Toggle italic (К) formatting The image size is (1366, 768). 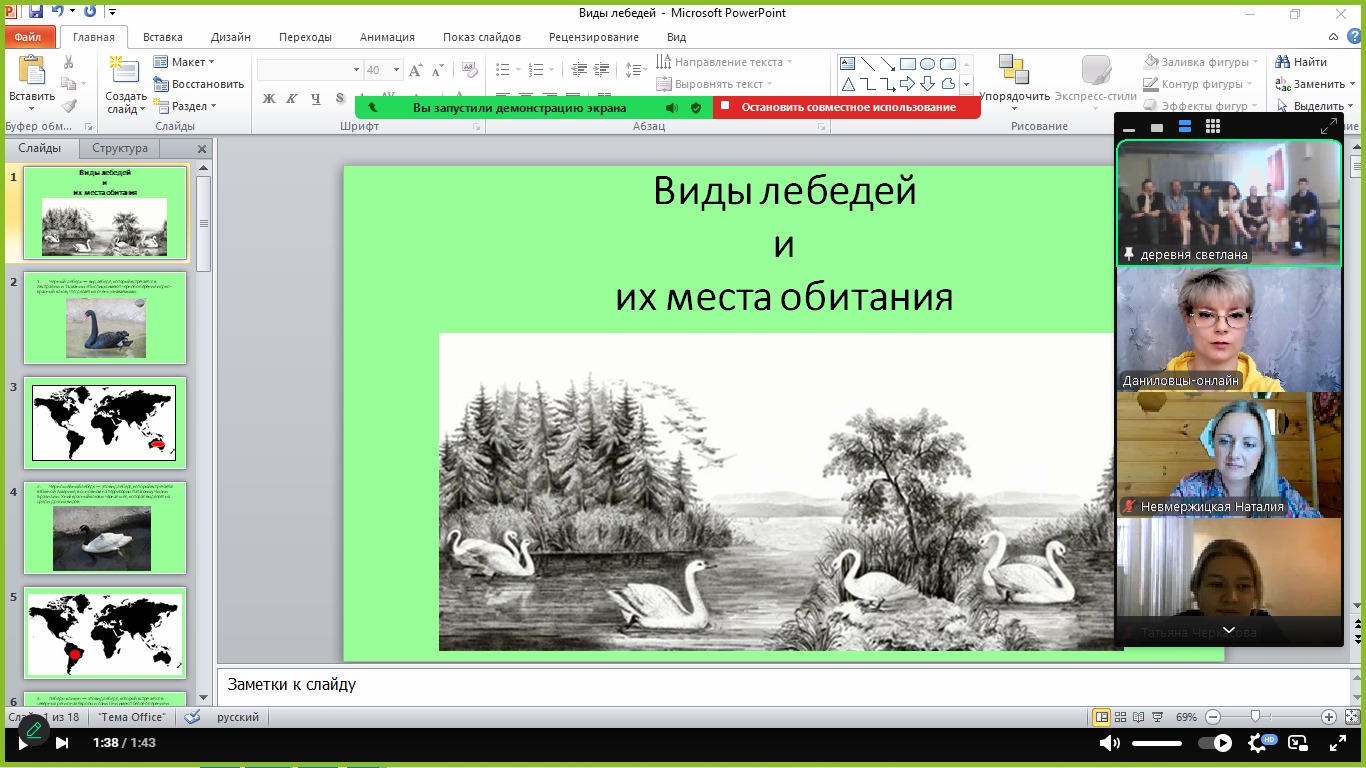tap(292, 99)
